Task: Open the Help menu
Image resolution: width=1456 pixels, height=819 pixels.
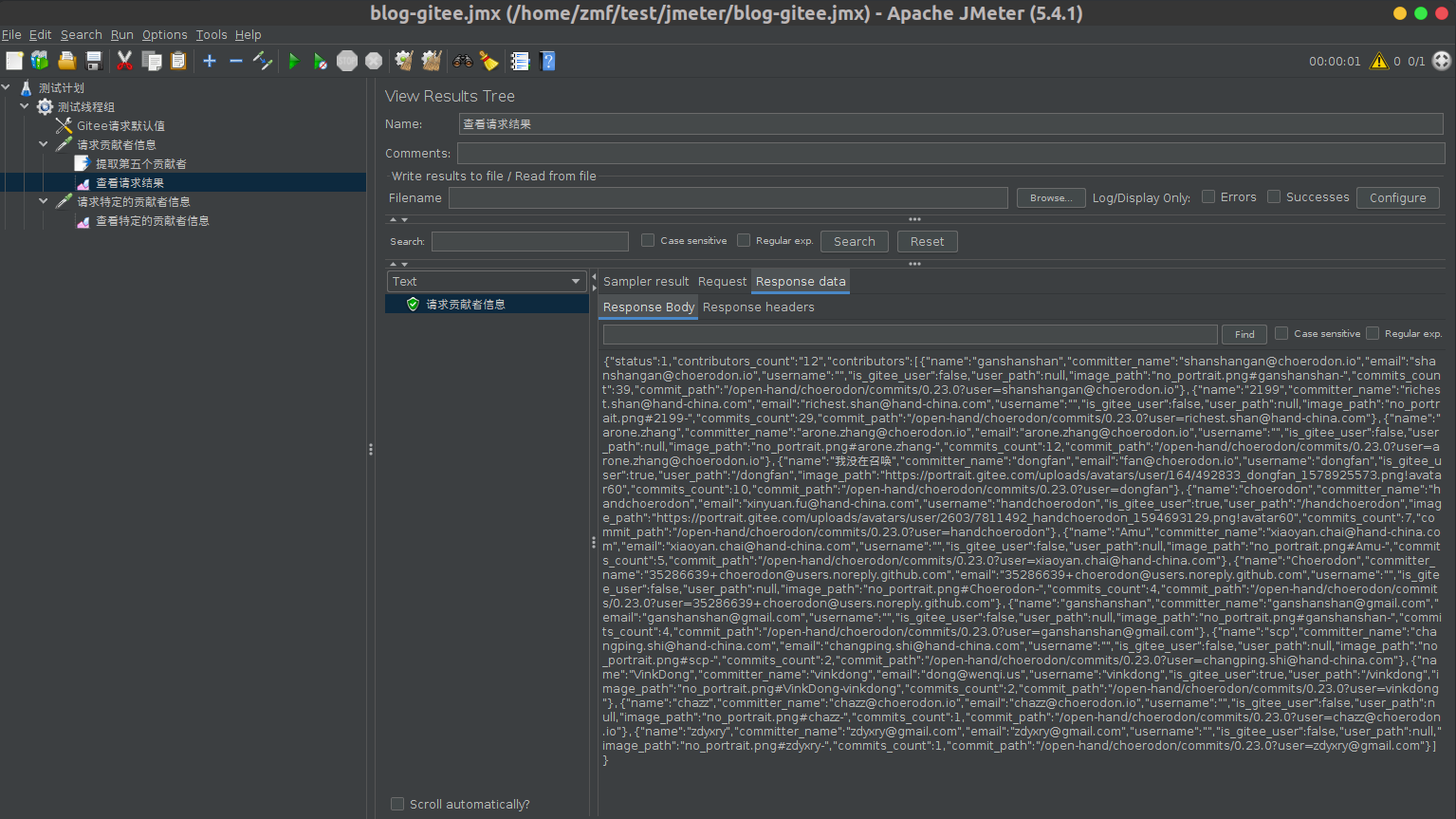Action: tap(249, 34)
